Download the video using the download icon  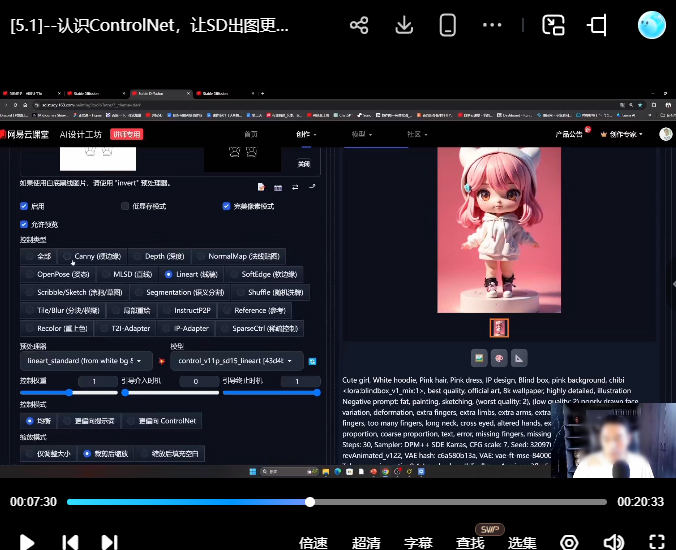(x=404, y=26)
